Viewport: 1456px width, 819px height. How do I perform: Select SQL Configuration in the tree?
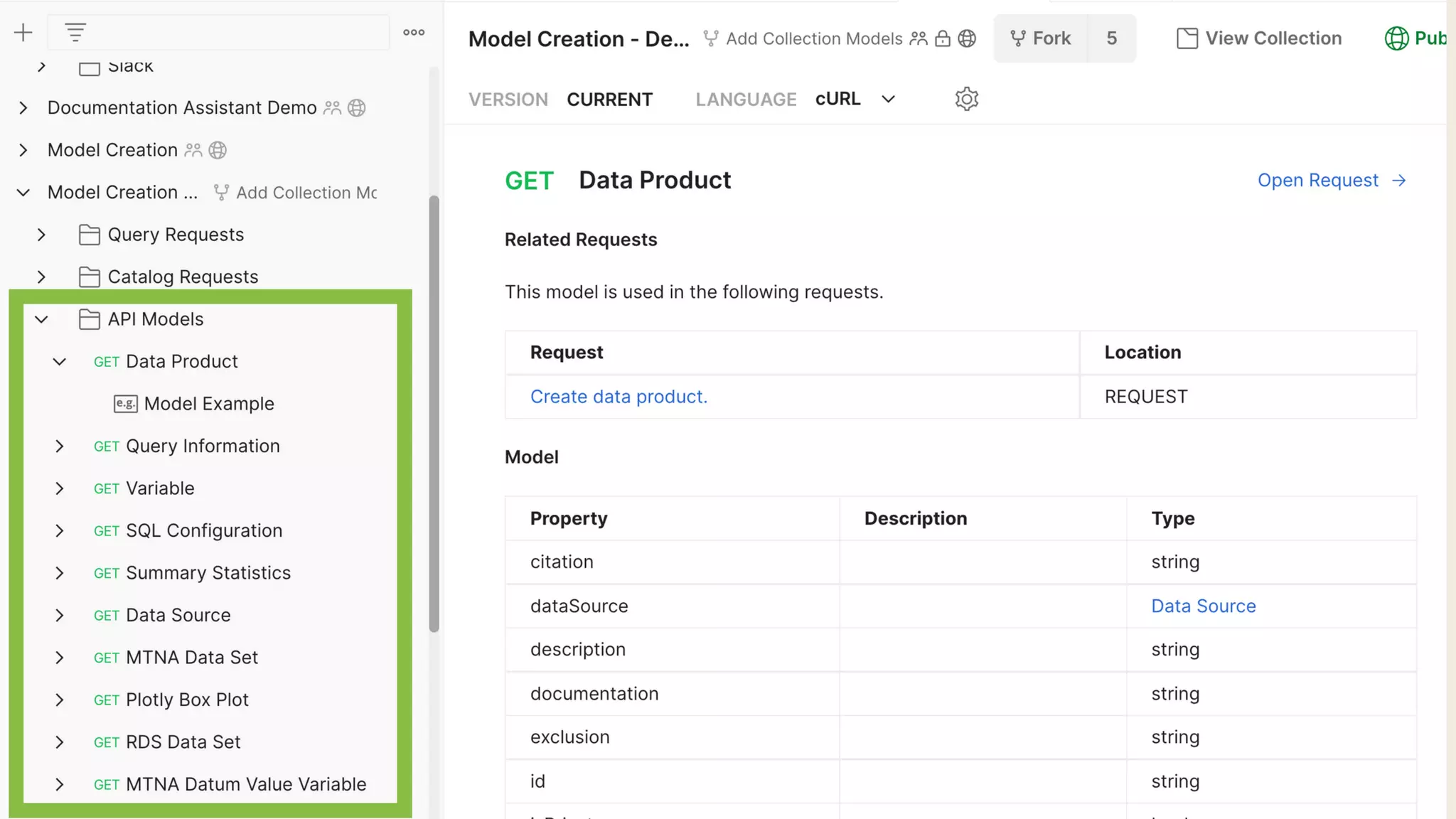[203, 531]
